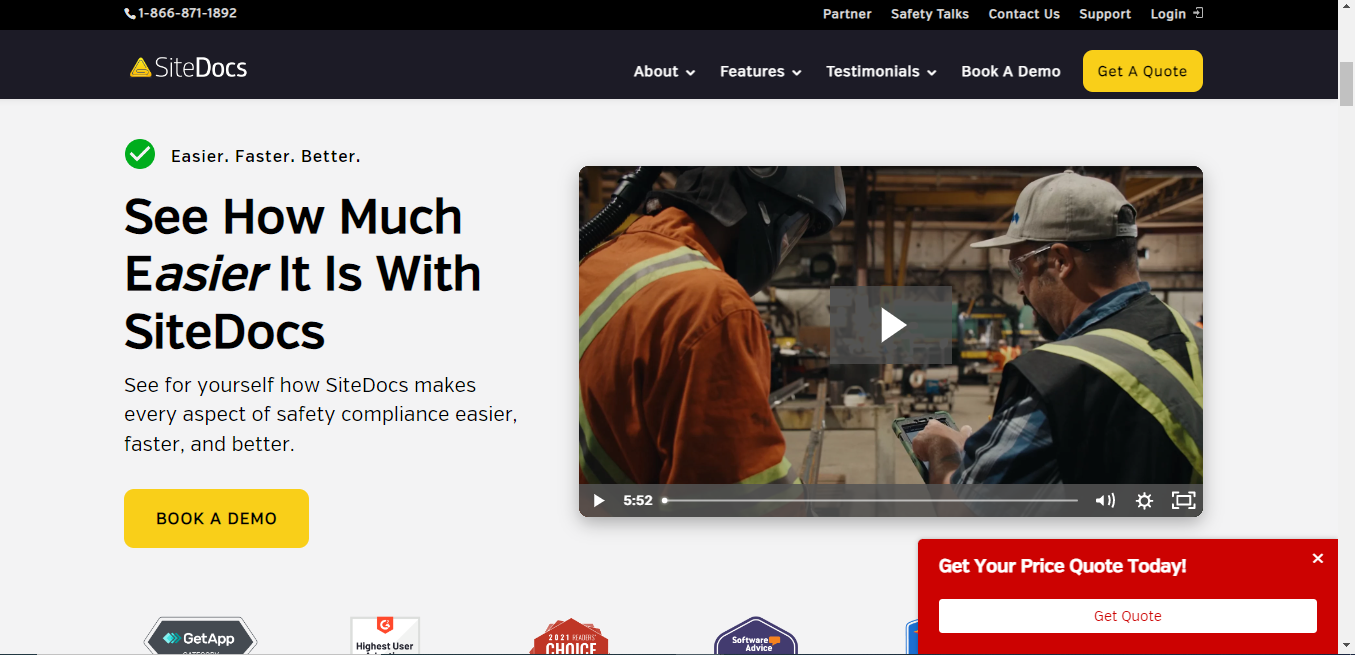1355x655 pixels.
Task: Open Safety Talks page
Action: (930, 14)
